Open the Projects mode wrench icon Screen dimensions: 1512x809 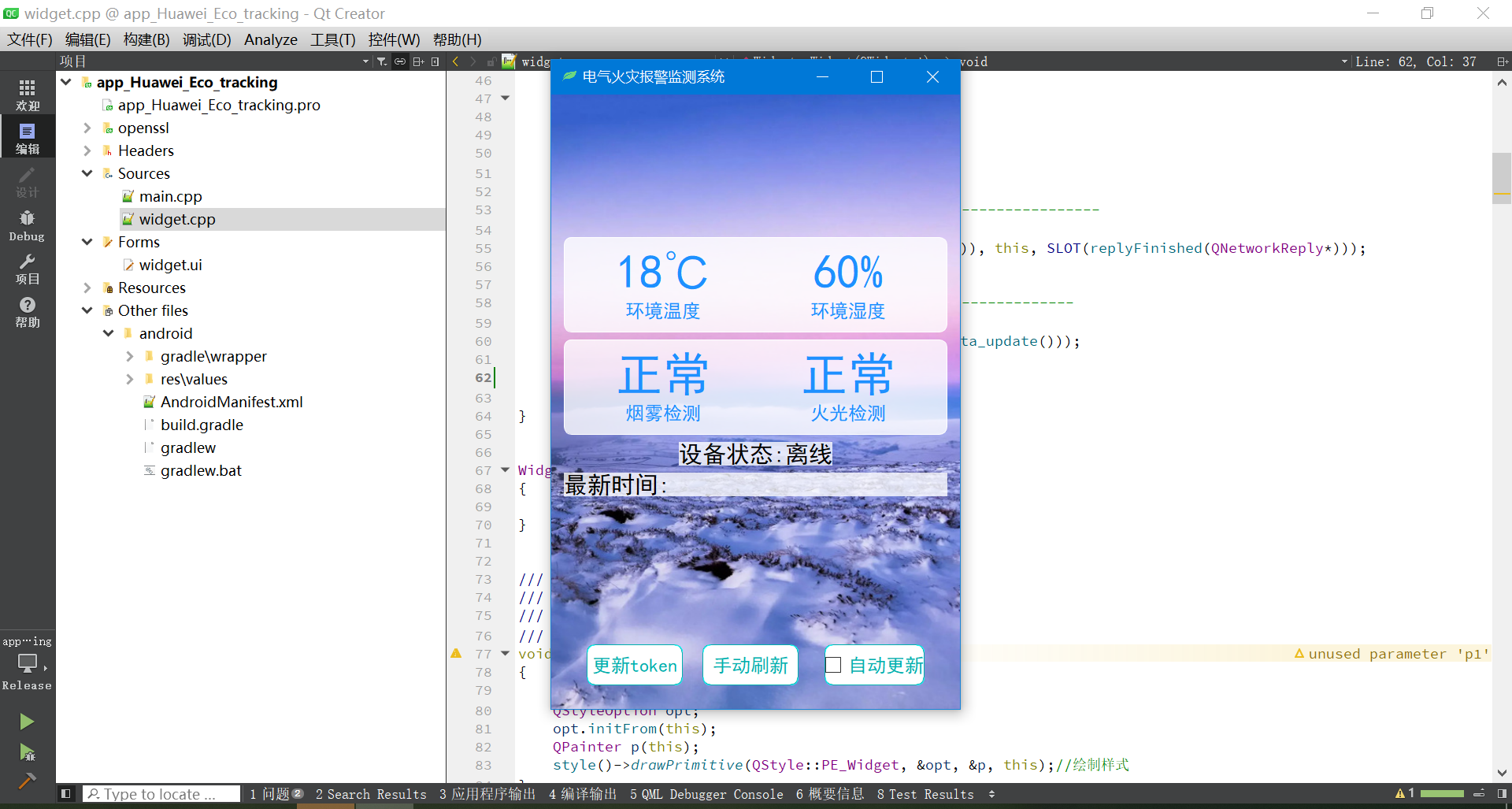point(28,268)
